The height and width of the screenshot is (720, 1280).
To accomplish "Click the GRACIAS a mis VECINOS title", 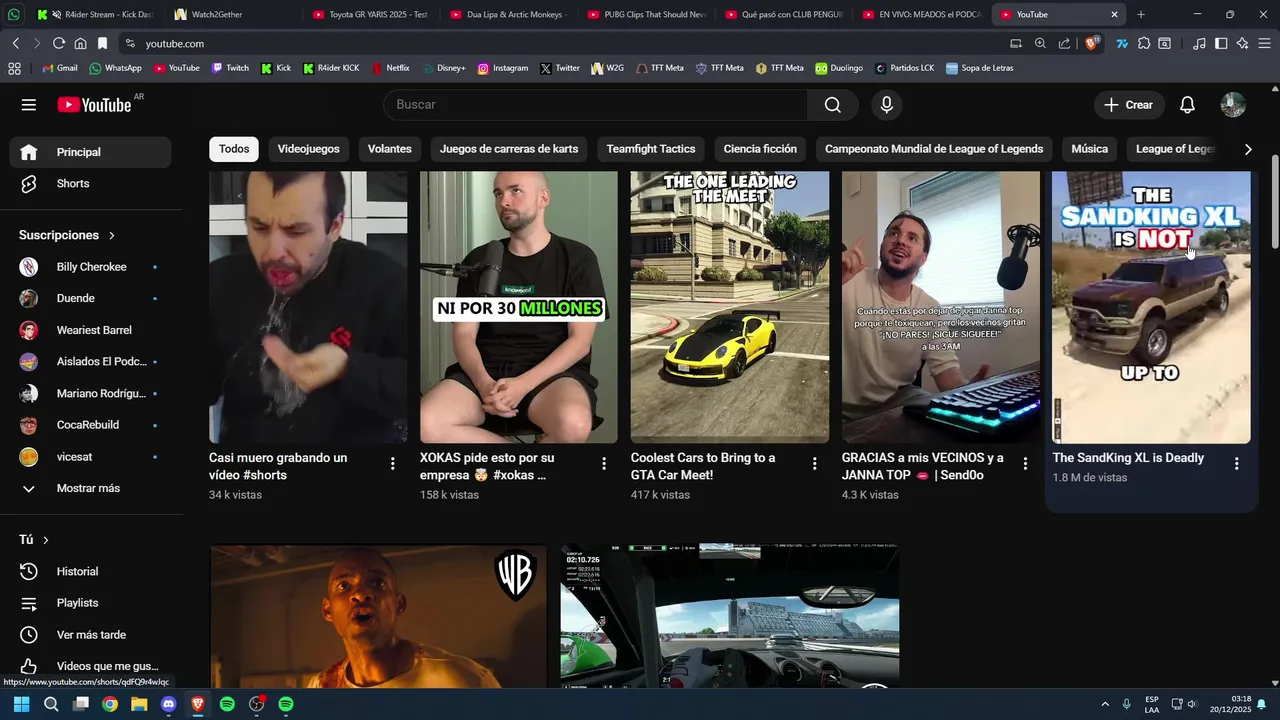I will pos(922,466).
